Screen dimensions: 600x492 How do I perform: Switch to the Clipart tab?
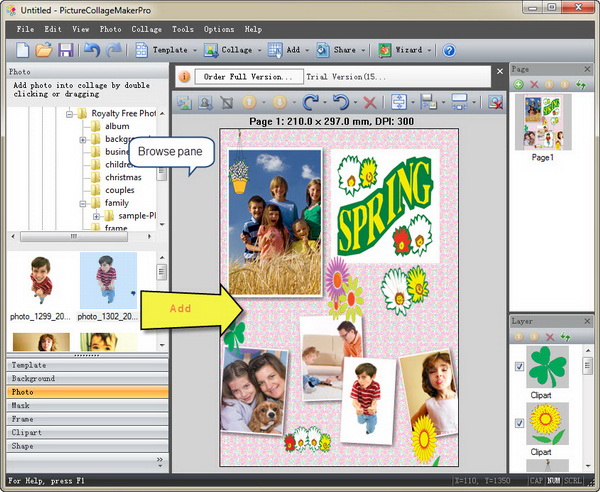coord(87,433)
